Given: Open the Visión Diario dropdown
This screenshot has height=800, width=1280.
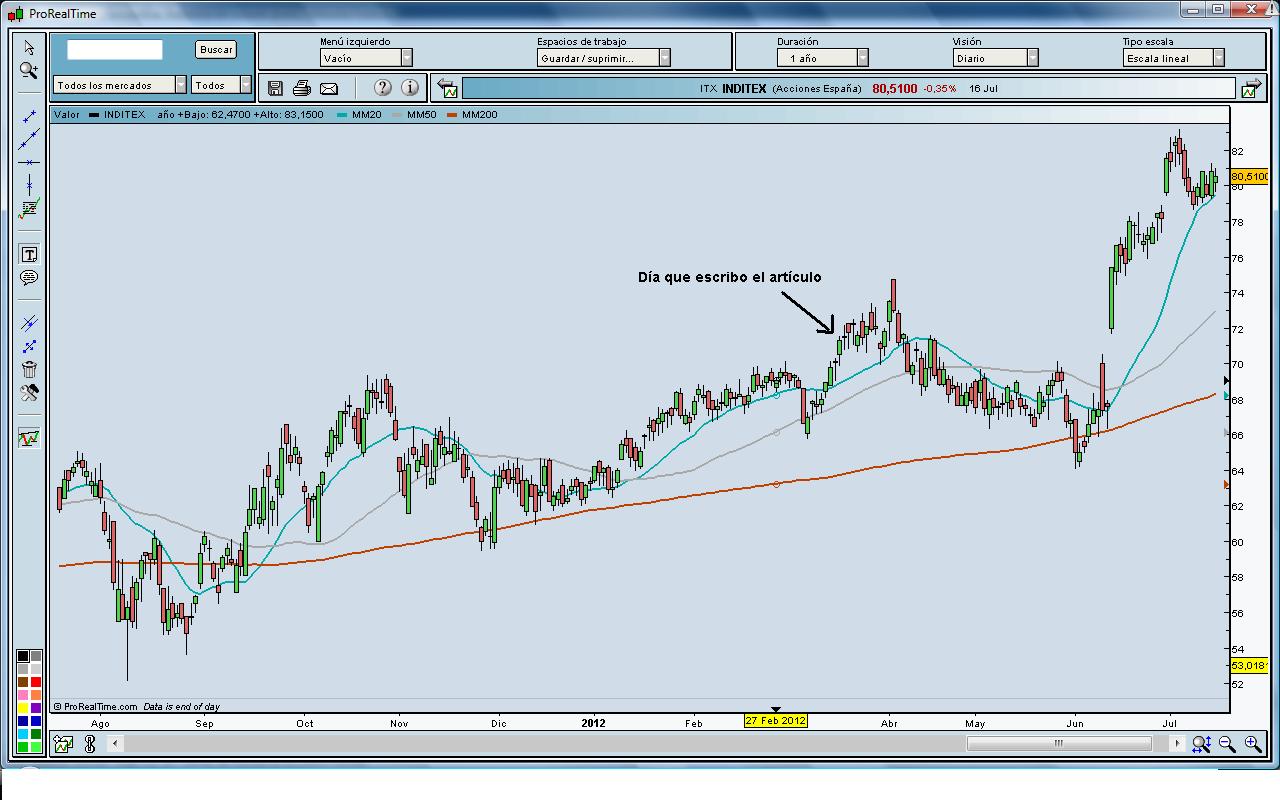Looking at the screenshot, I should (x=996, y=58).
